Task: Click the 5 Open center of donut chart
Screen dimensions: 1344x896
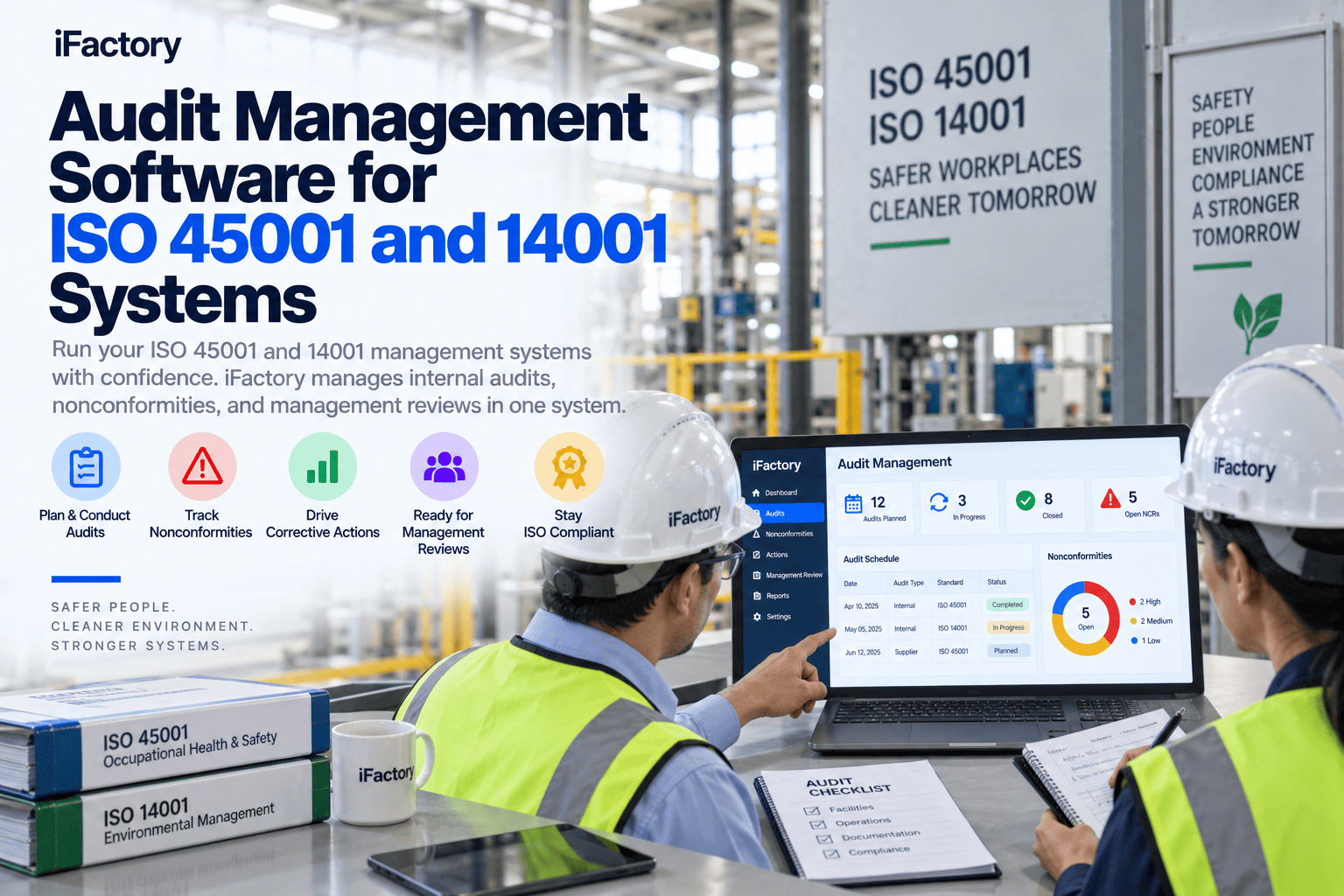Action: pos(1086,619)
